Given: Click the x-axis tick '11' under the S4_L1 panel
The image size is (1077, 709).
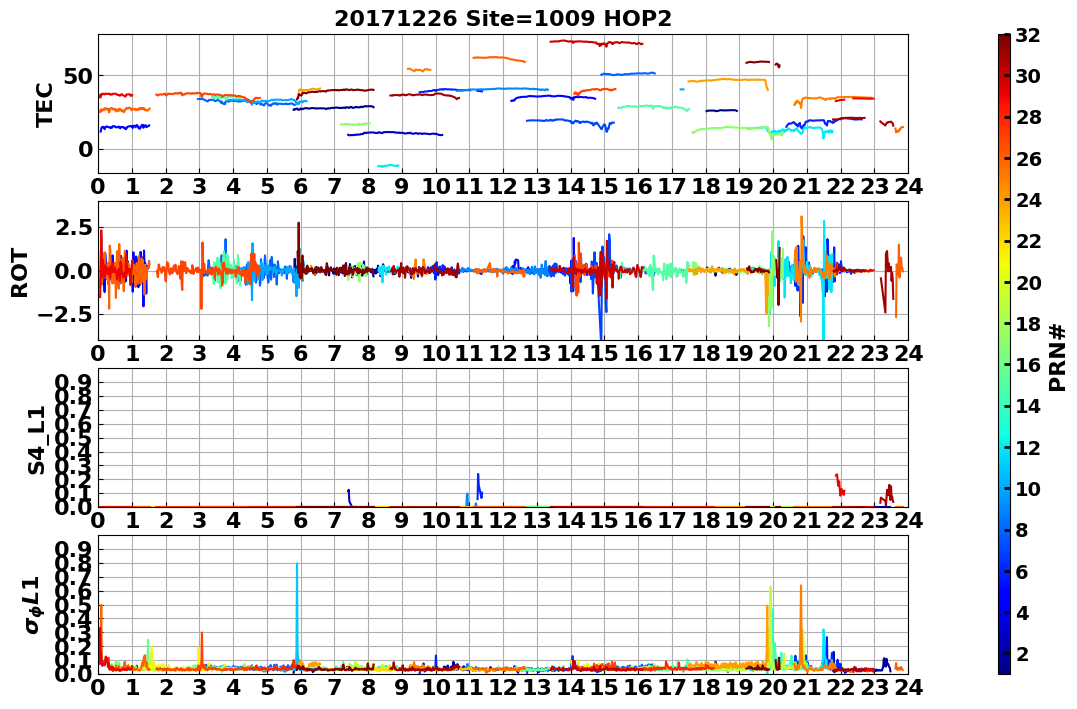Looking at the screenshot, I should point(469,520).
